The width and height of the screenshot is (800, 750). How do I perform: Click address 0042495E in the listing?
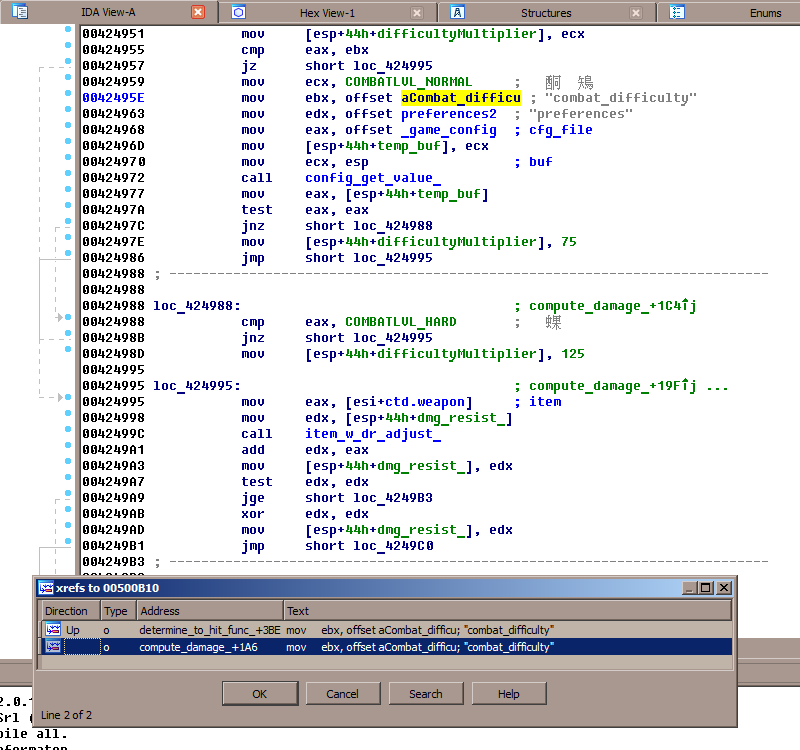(x=113, y=97)
